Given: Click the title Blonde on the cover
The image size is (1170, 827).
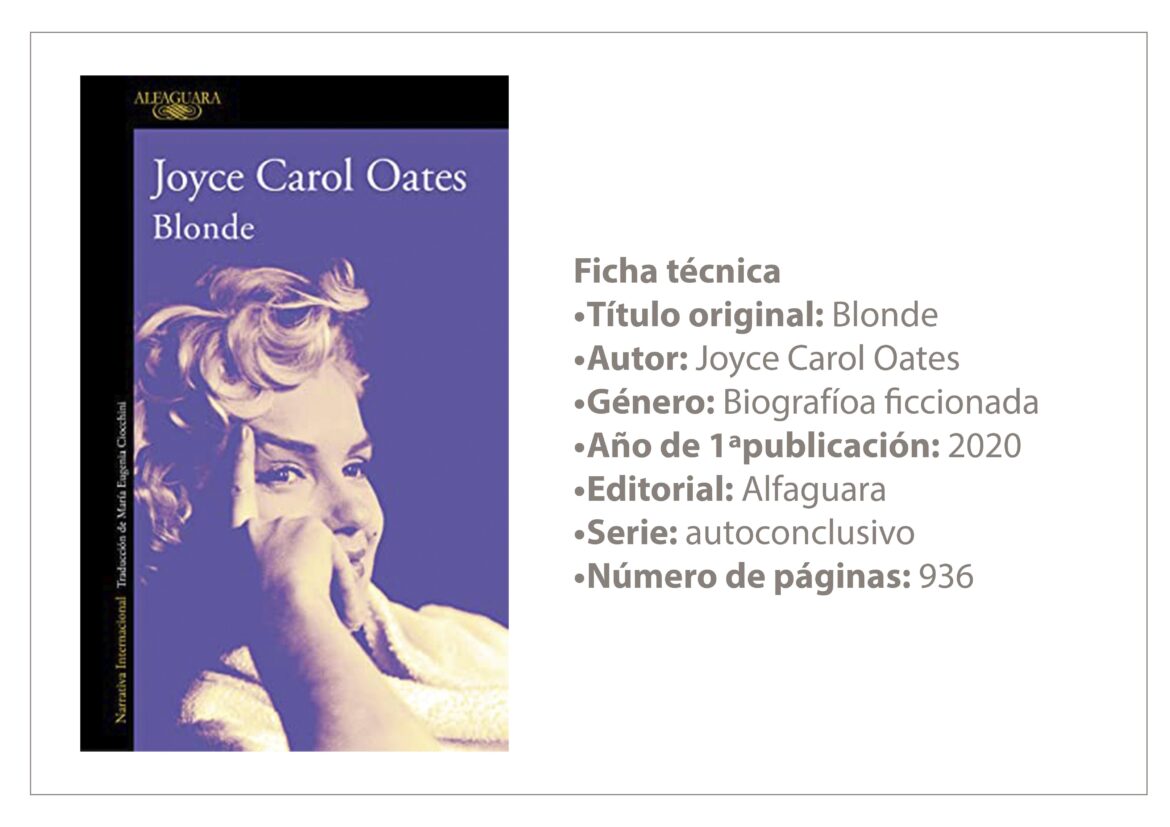Looking at the screenshot, I should (x=203, y=228).
